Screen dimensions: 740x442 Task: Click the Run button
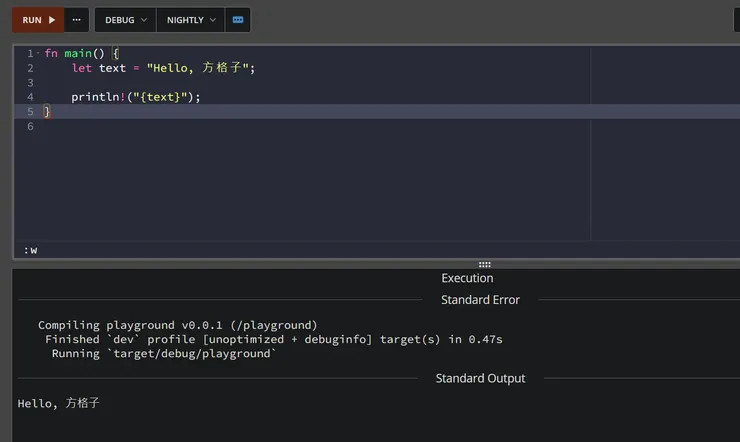38,20
